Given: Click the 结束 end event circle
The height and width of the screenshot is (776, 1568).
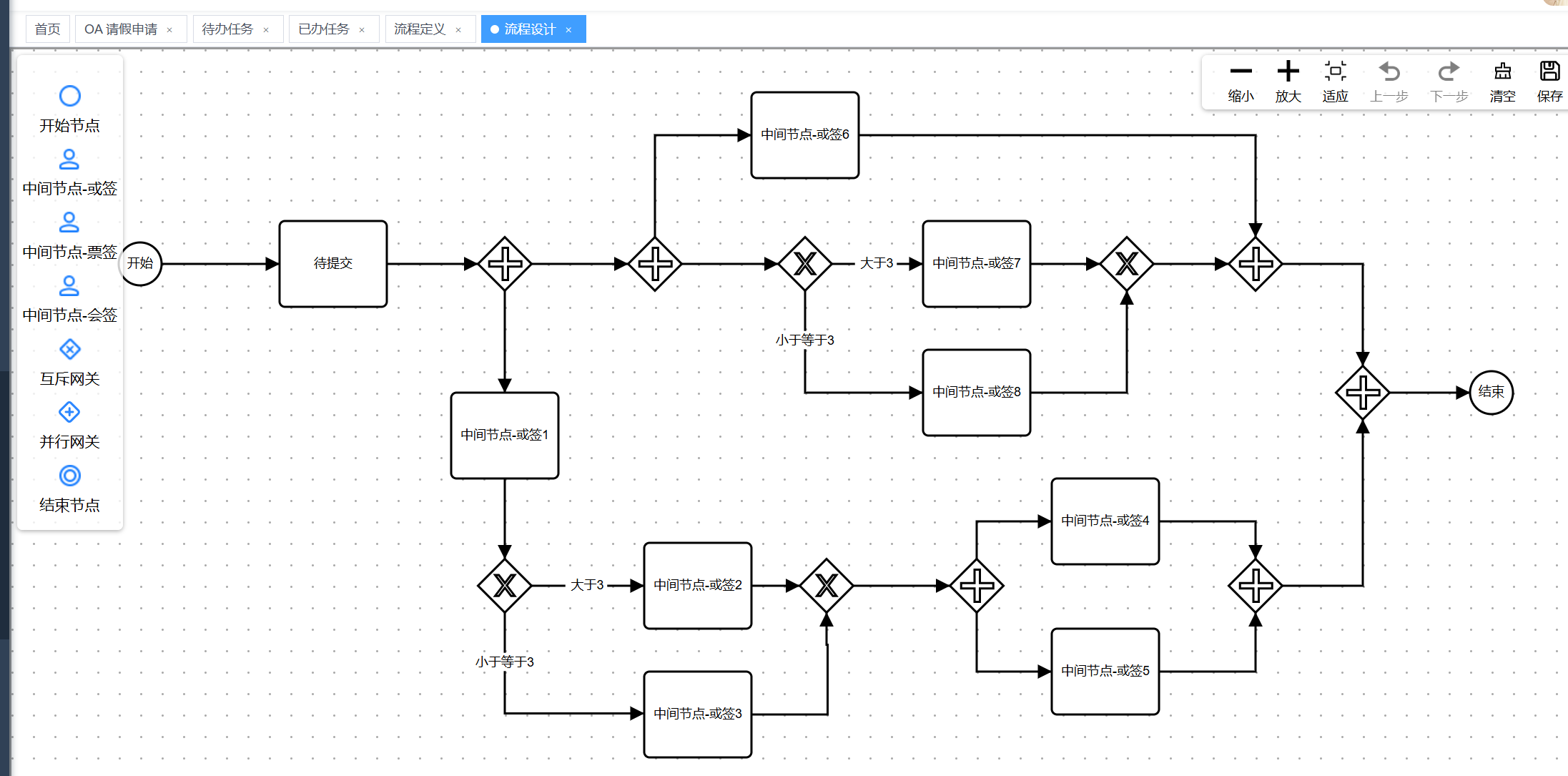Looking at the screenshot, I should point(1491,392).
